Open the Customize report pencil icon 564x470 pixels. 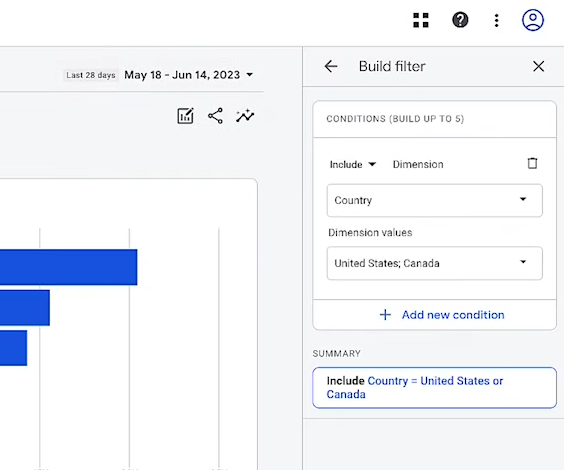186,116
